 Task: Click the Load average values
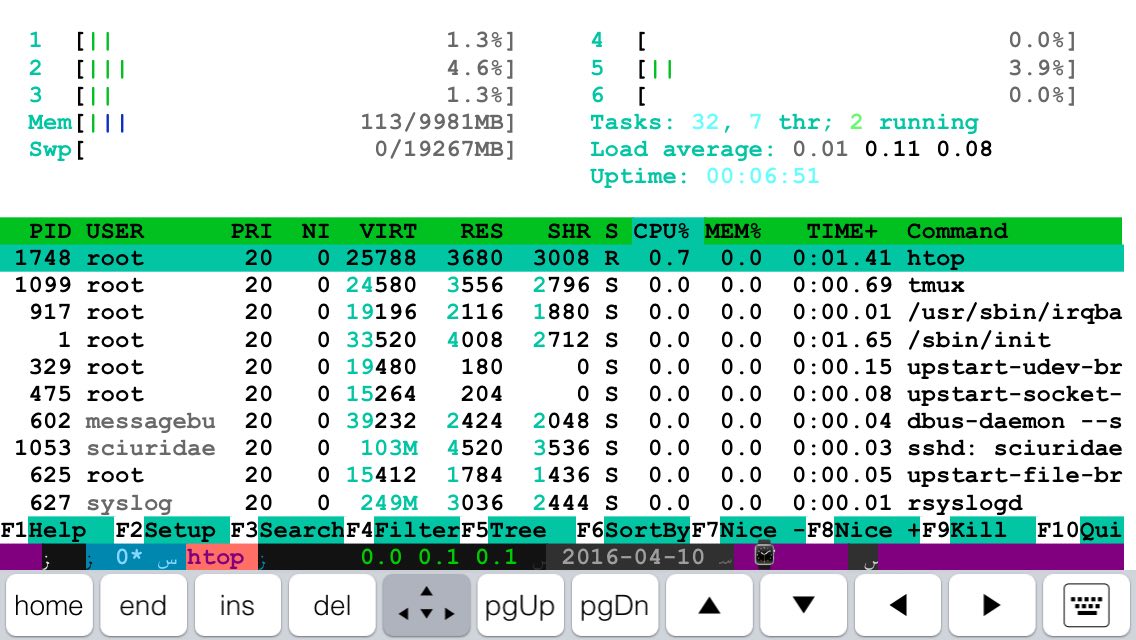(x=892, y=149)
